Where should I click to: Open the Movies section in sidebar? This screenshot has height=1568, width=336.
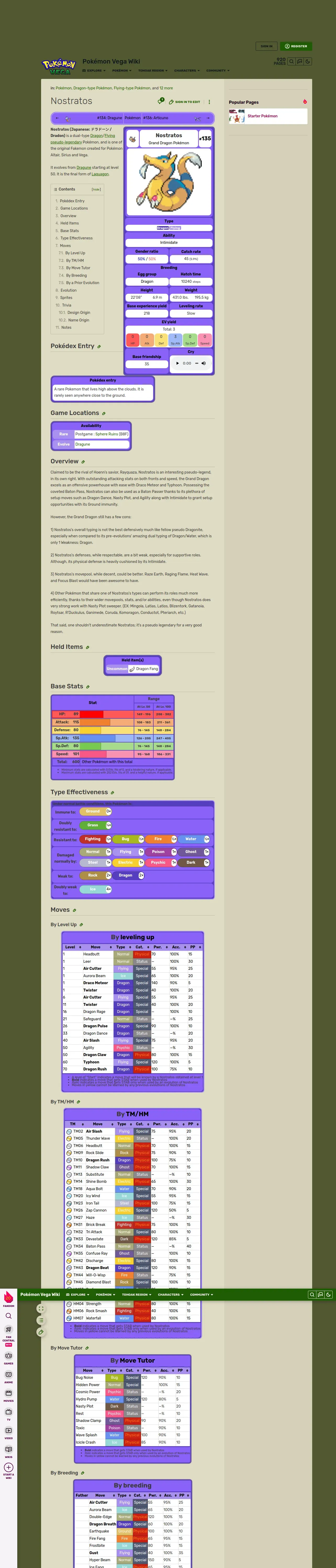click(x=9, y=1395)
